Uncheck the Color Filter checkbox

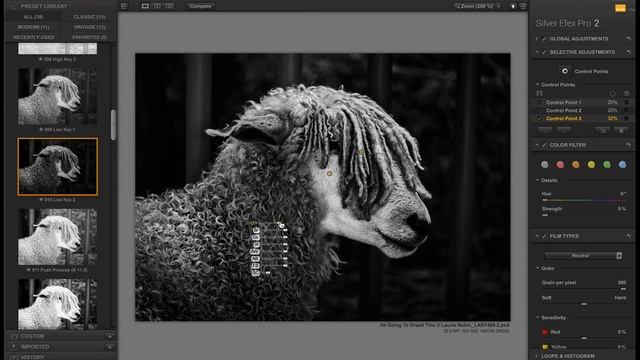tap(544, 145)
